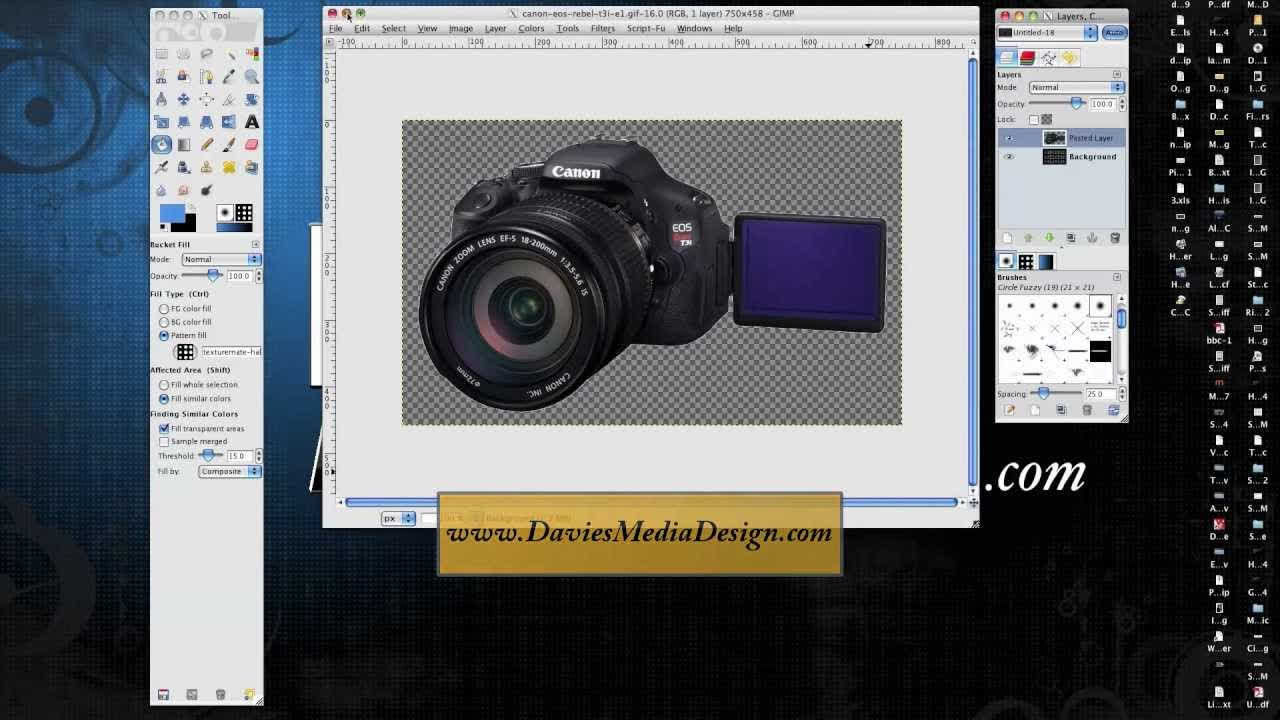Select the Measure compass tool
The image size is (1280, 720).
pos(161,99)
